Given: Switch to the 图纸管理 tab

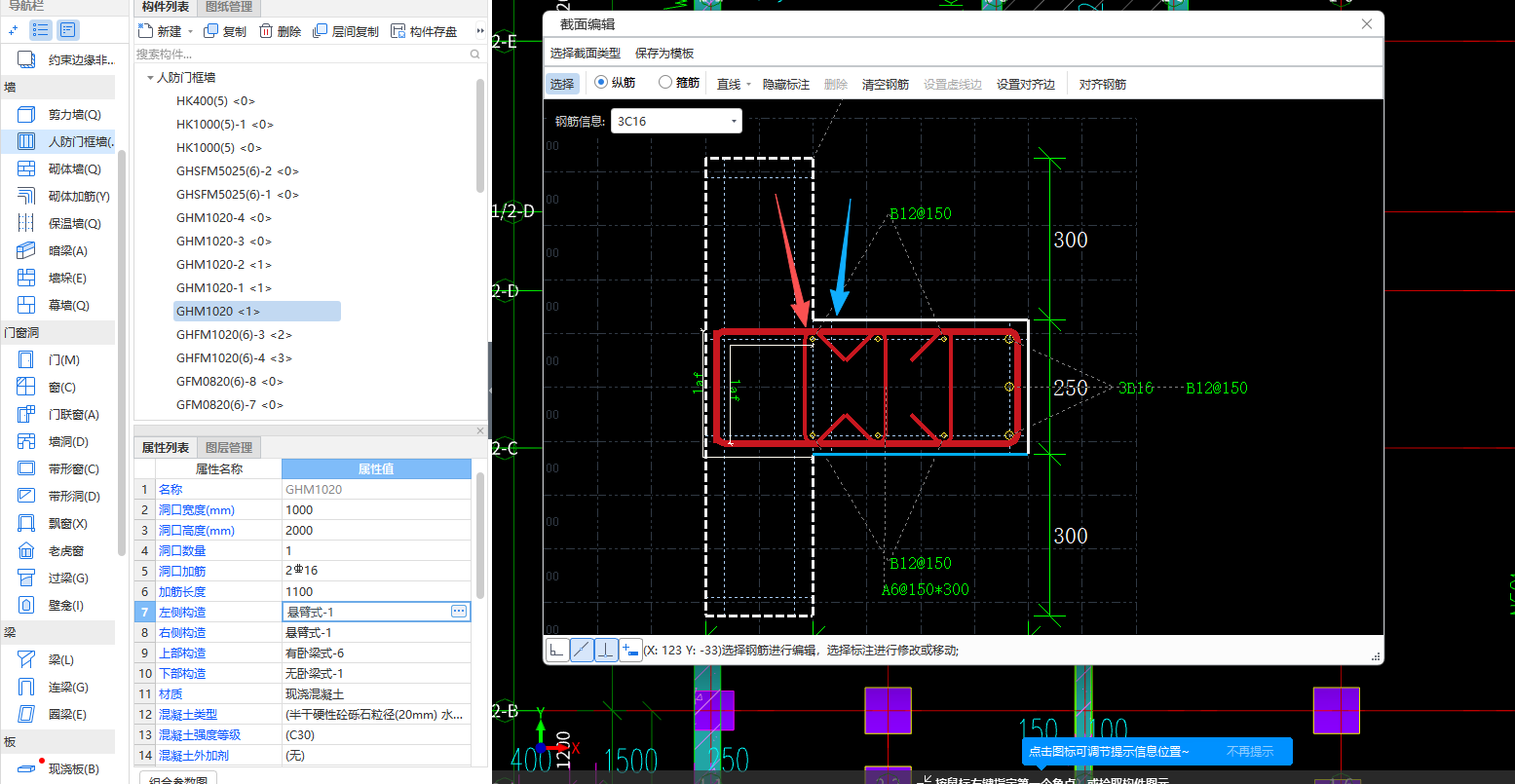Looking at the screenshot, I should 229,7.
